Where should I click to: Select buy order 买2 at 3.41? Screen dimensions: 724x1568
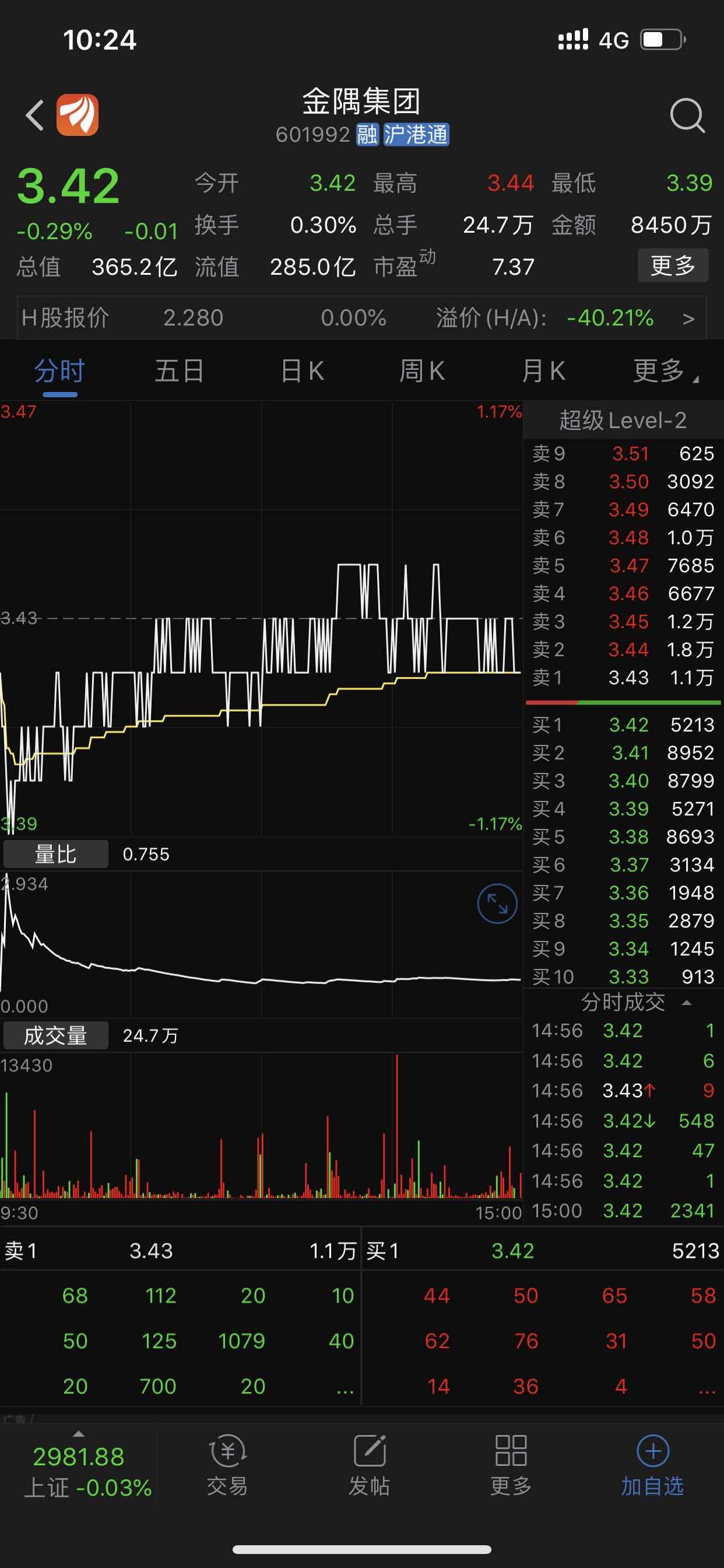pyautogui.click(x=623, y=753)
